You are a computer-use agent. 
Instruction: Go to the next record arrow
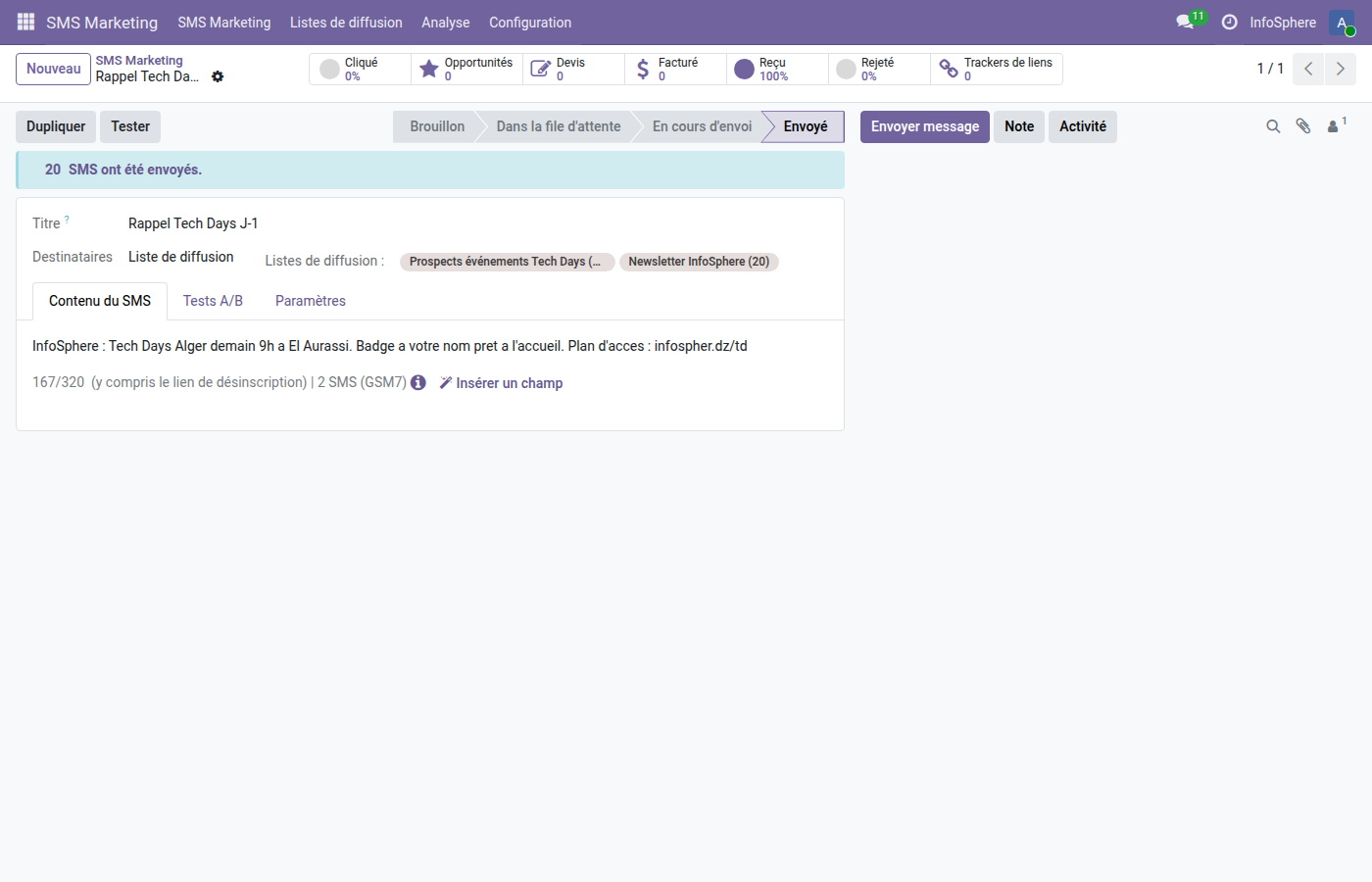1340,69
